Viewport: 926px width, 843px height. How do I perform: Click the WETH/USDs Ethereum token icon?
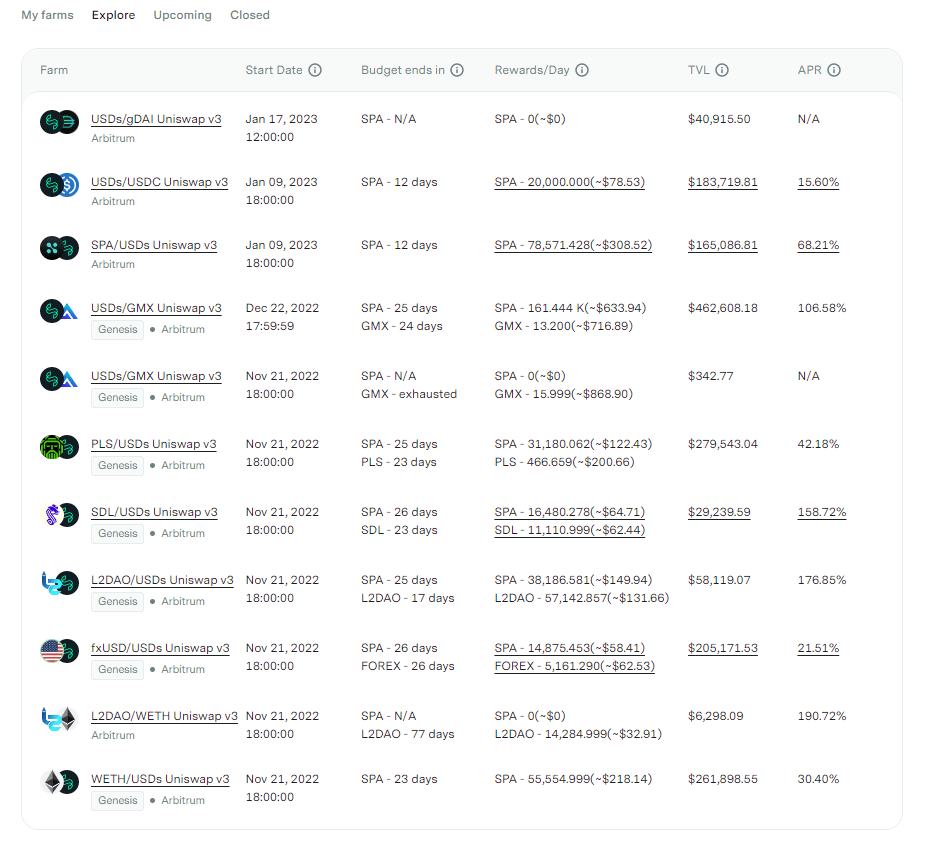pos(52,782)
